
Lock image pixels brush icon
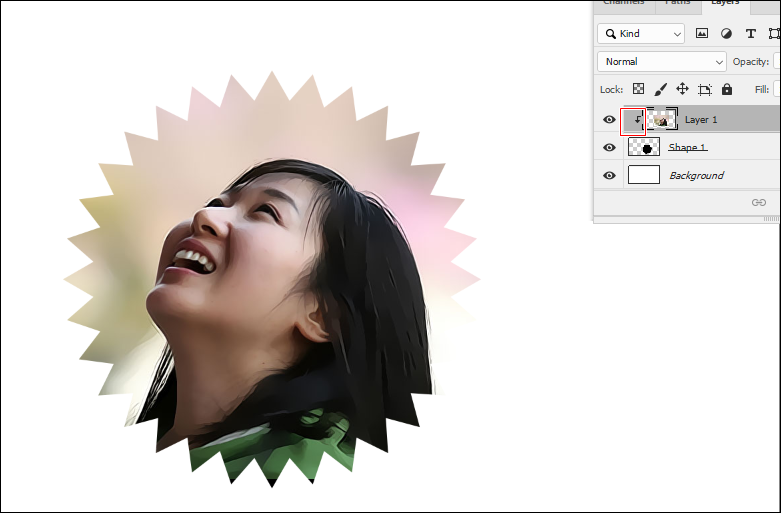point(660,89)
